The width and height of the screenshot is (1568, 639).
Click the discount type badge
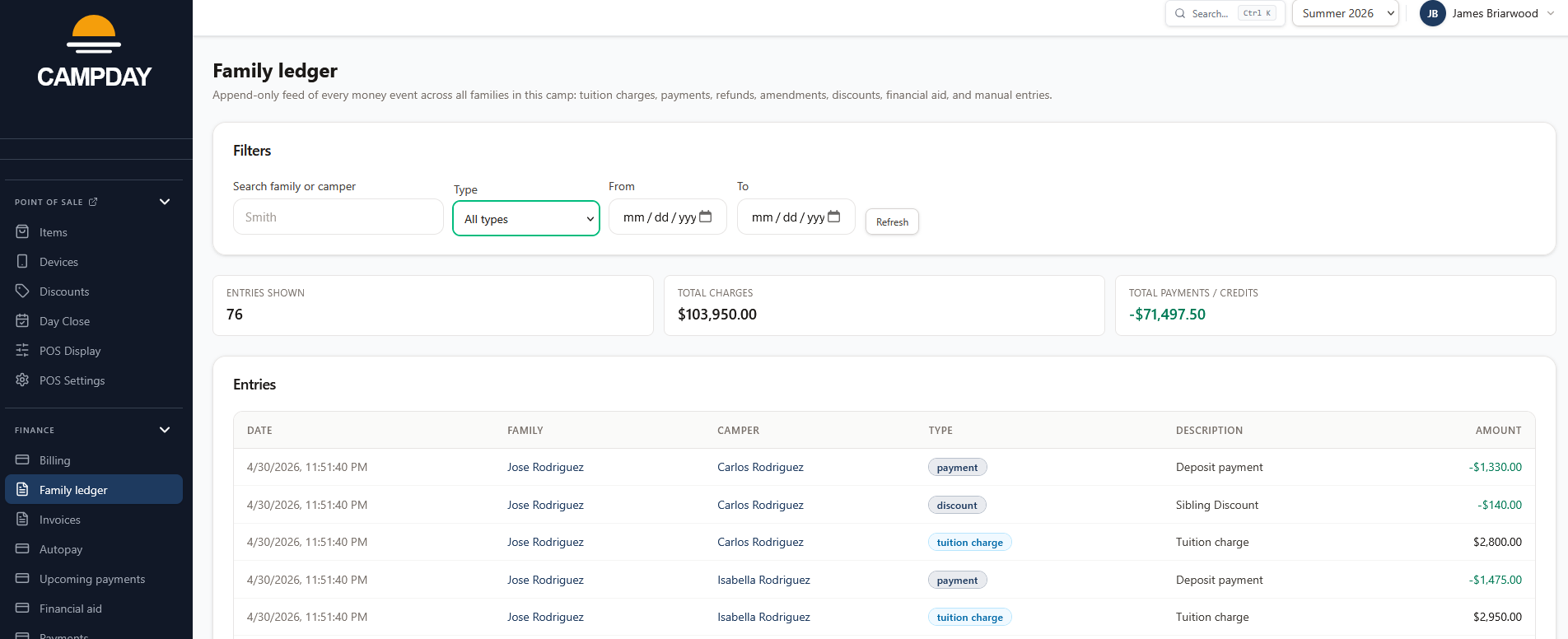[957, 505]
